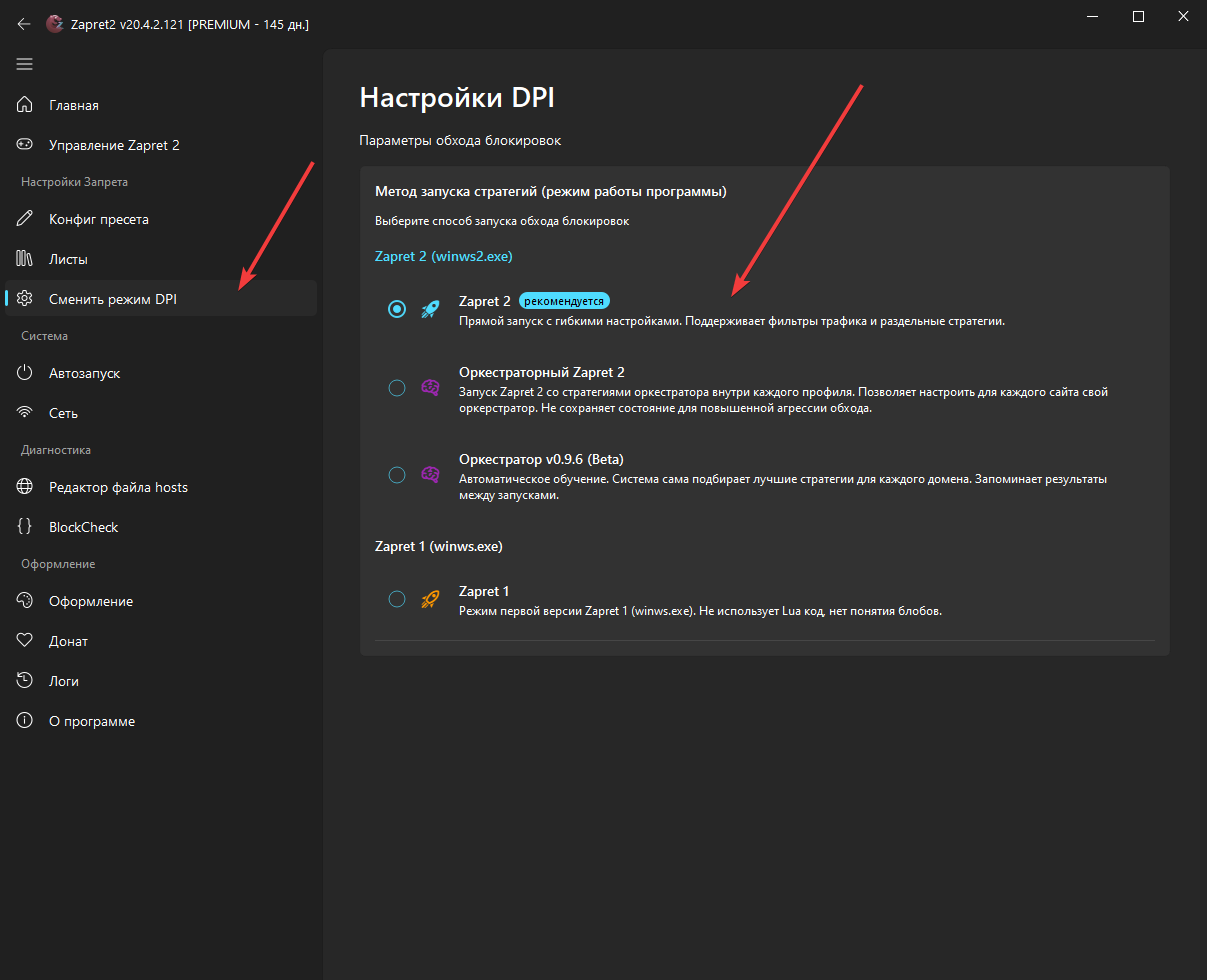Click the gear icon for Сменить режим DPI
The width and height of the screenshot is (1207, 980).
pyautogui.click(x=26, y=299)
